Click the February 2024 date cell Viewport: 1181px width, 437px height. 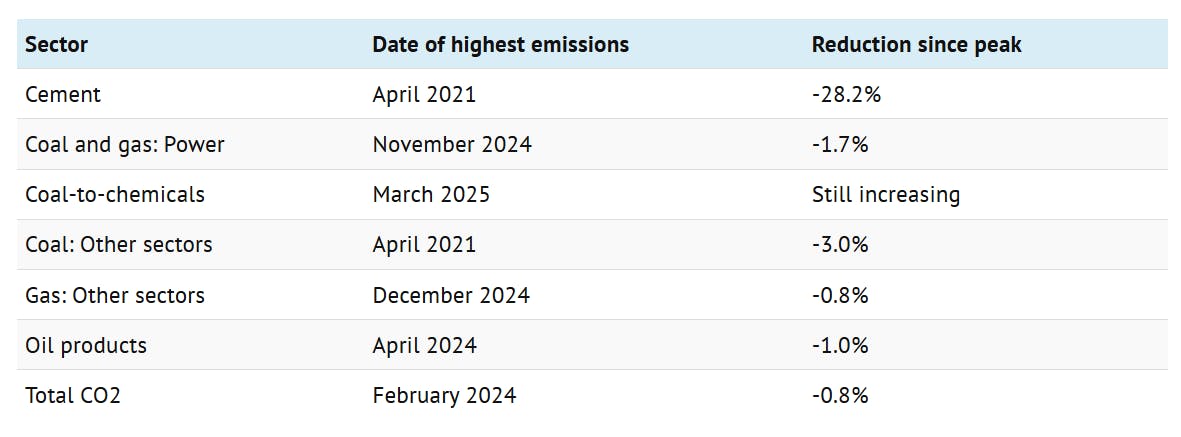pyautogui.click(x=444, y=395)
